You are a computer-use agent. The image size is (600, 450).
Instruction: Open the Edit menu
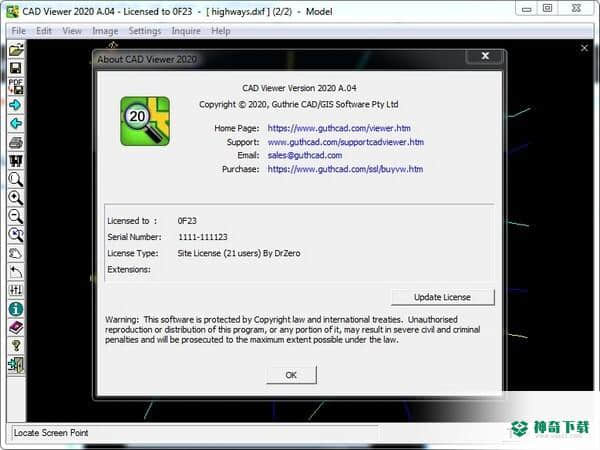(x=44, y=31)
